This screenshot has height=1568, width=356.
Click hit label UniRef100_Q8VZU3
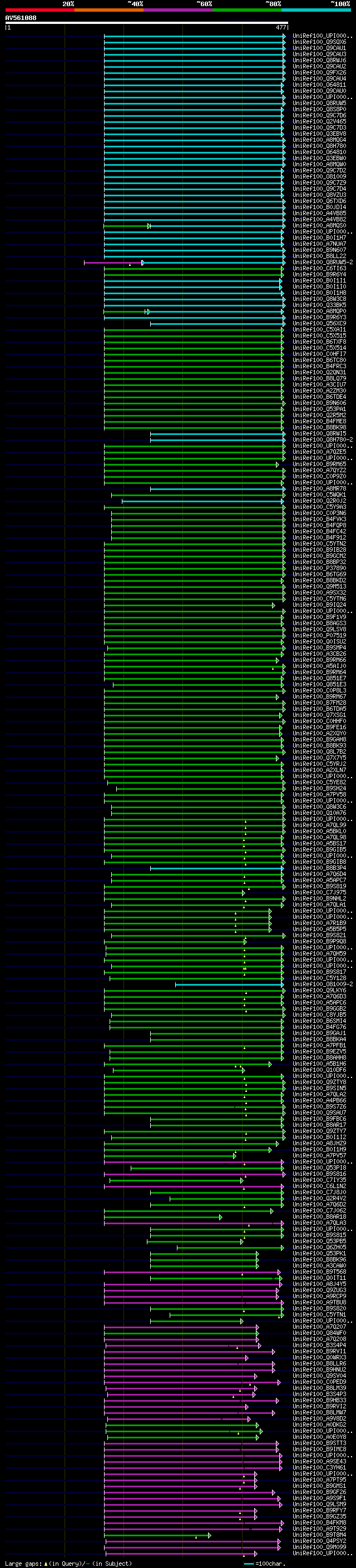pos(319,195)
